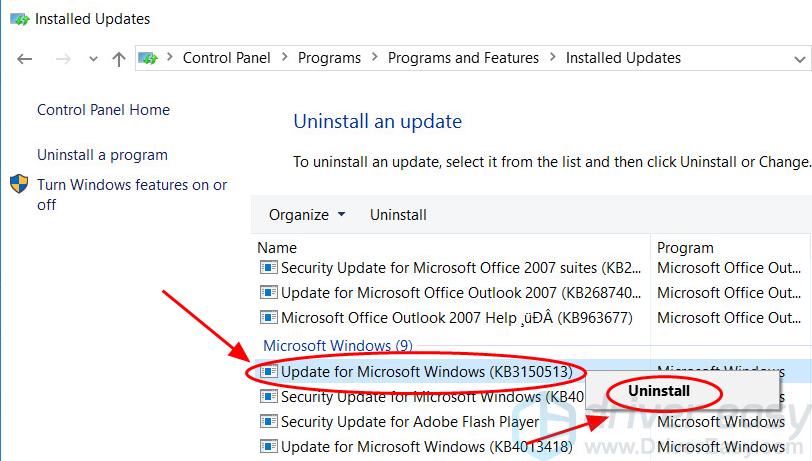Viewport: 812px width, 461px height.
Task: Open Control Panel Home link
Action: click(104, 110)
